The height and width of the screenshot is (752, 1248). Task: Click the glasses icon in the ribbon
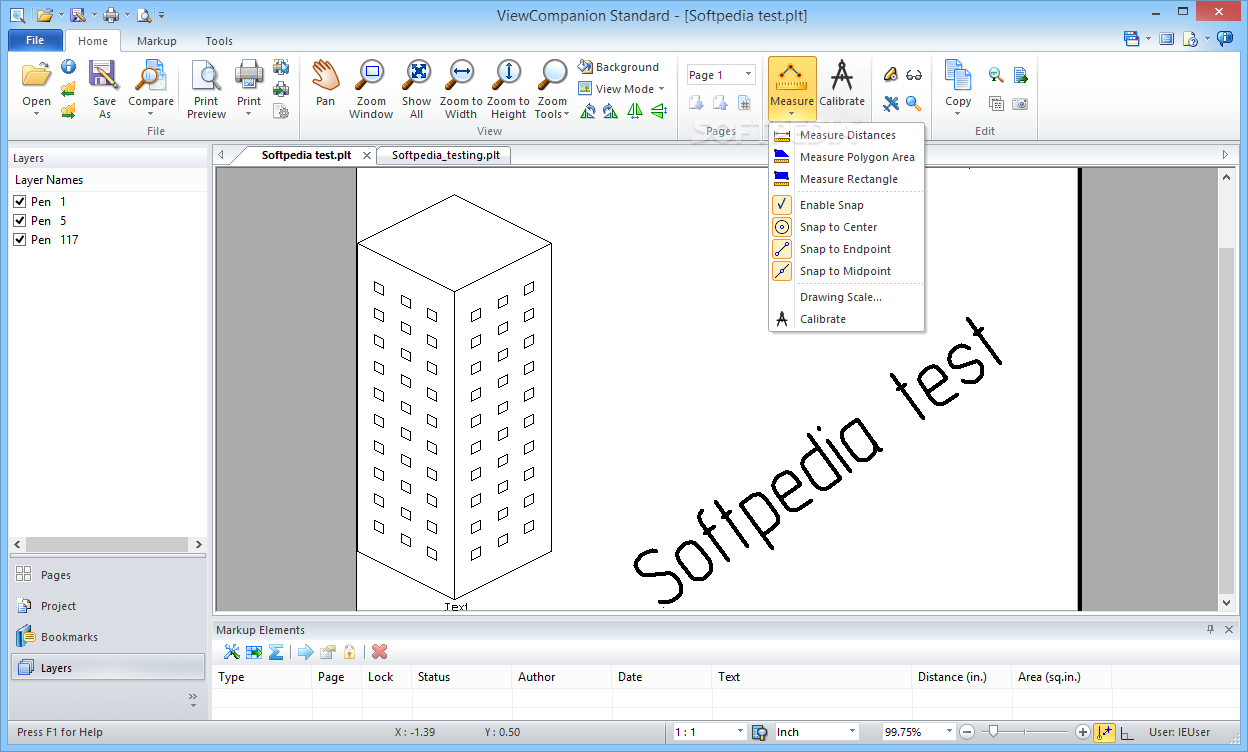(914, 75)
